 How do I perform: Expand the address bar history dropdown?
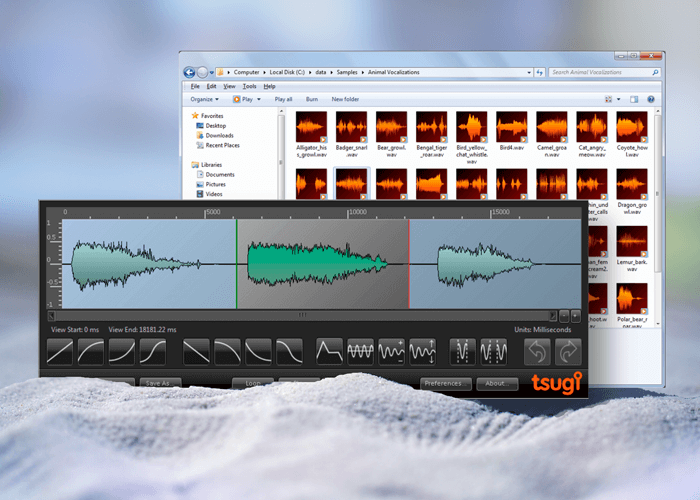(x=529, y=72)
